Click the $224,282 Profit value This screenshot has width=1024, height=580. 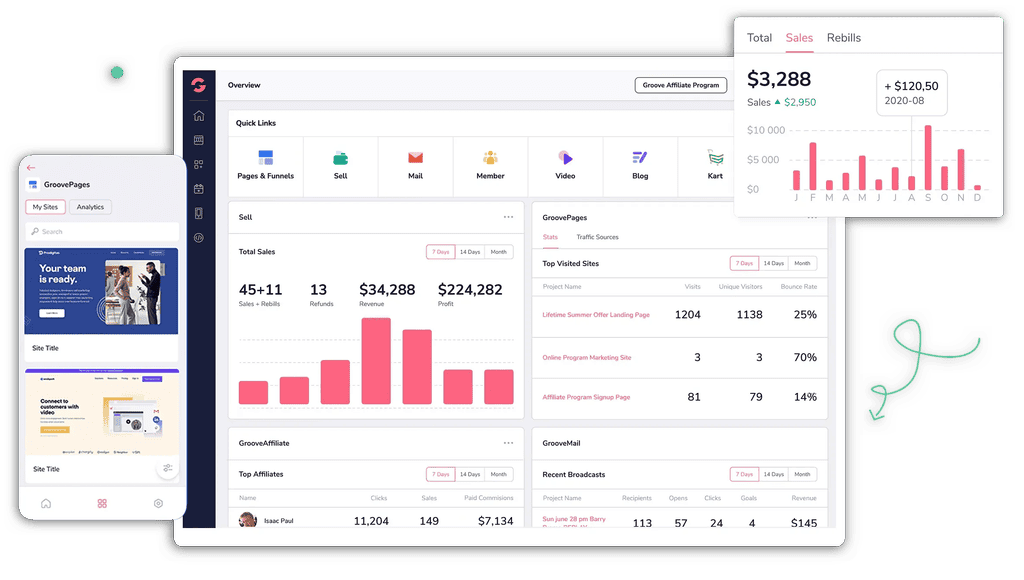tap(470, 289)
